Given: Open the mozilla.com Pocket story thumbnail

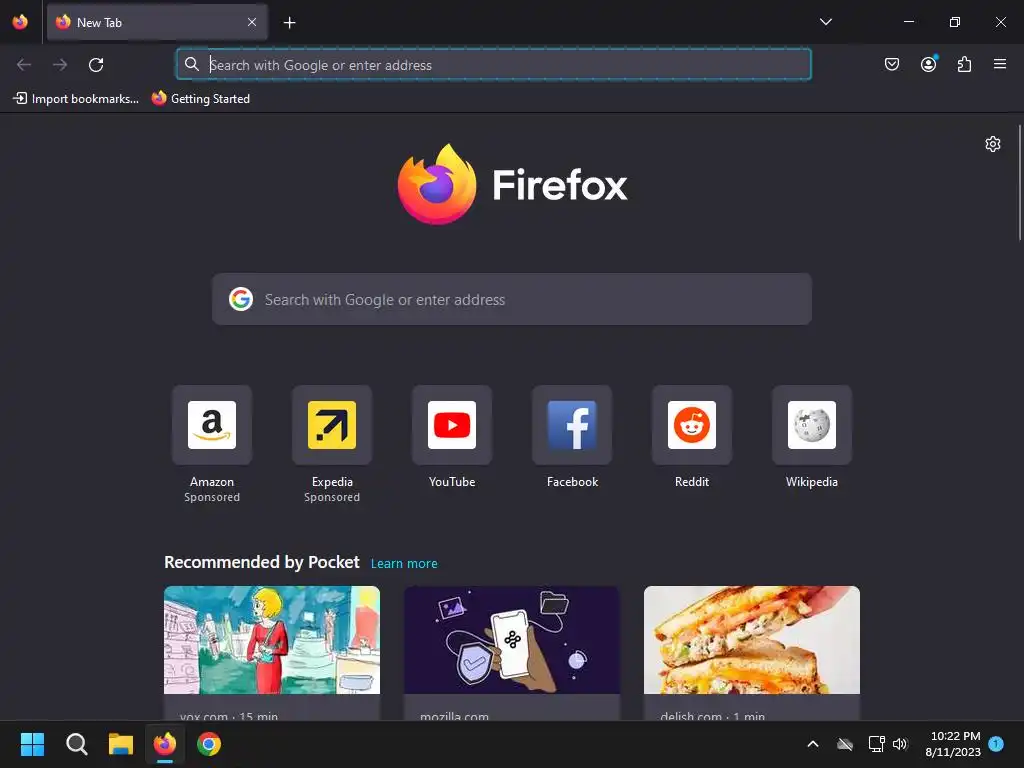Looking at the screenshot, I should pos(512,640).
